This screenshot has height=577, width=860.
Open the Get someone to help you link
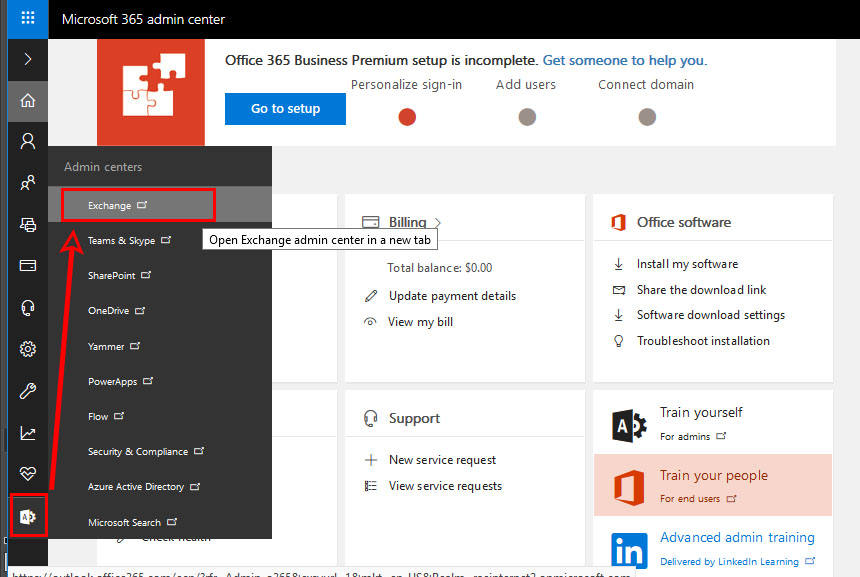(x=622, y=60)
